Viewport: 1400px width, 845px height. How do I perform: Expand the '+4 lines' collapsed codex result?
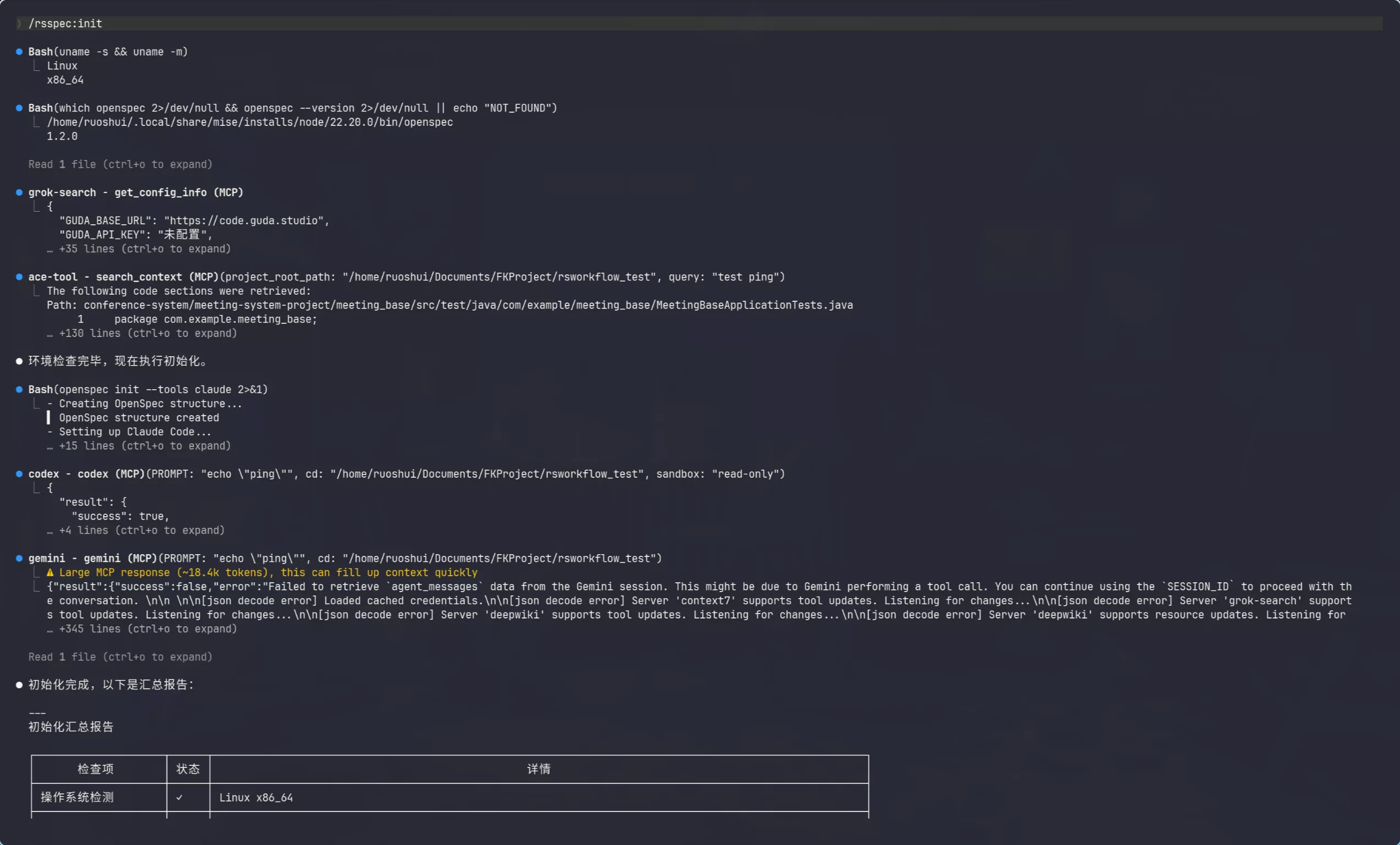[141, 530]
